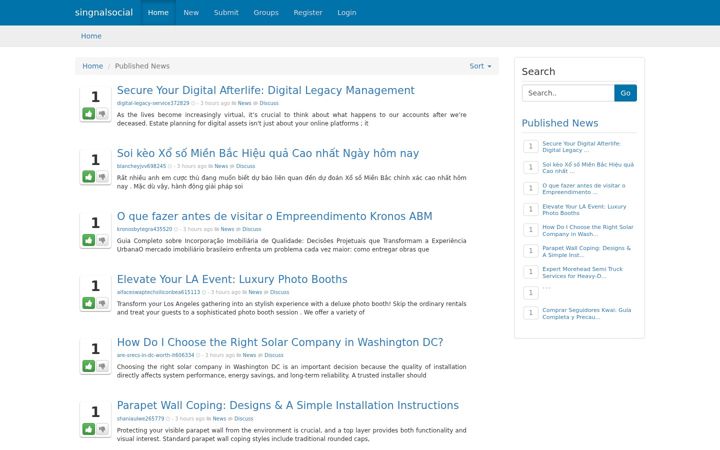Viewport: 720px width, 450px height.
Task: Open author profile kronosbytegra435520
Action: pyautogui.click(x=144, y=229)
